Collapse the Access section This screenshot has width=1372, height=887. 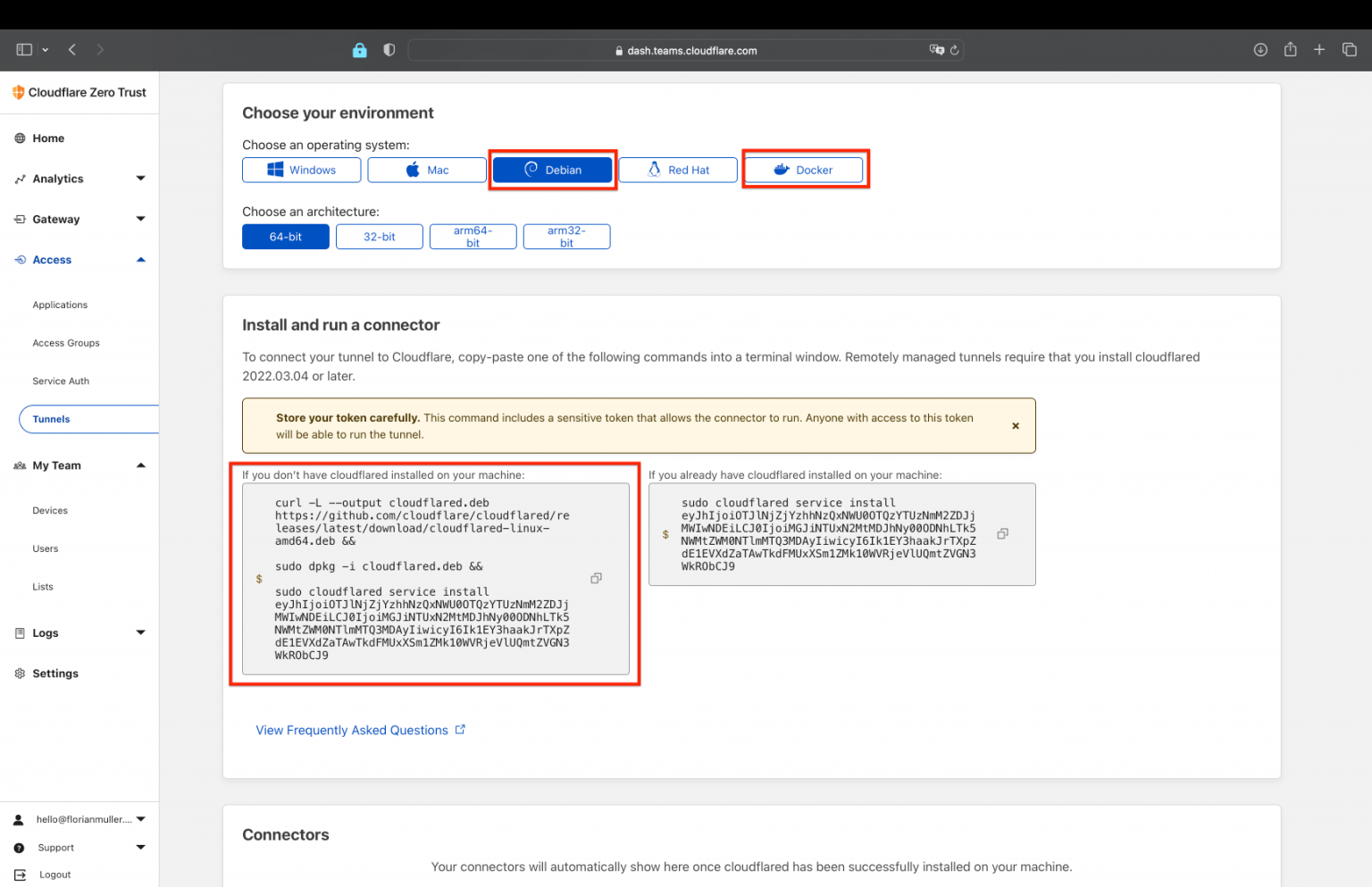pyautogui.click(x=140, y=259)
